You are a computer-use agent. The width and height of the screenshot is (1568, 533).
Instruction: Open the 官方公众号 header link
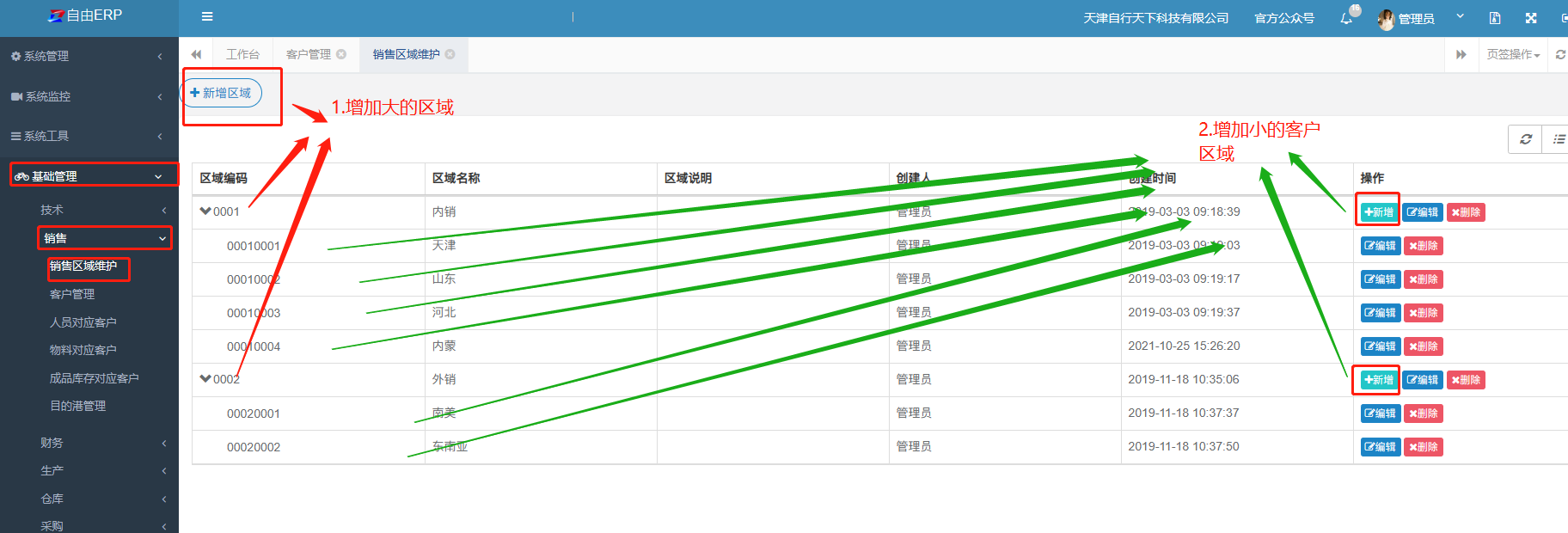pyautogui.click(x=1284, y=18)
